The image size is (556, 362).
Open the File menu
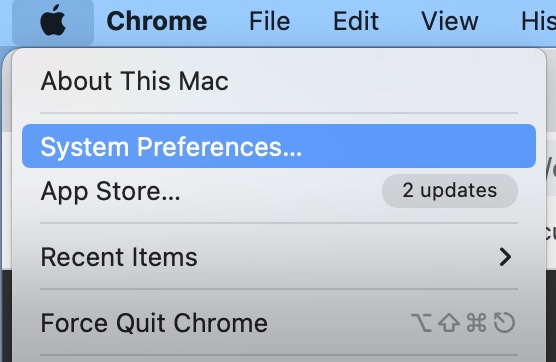pyautogui.click(x=269, y=21)
